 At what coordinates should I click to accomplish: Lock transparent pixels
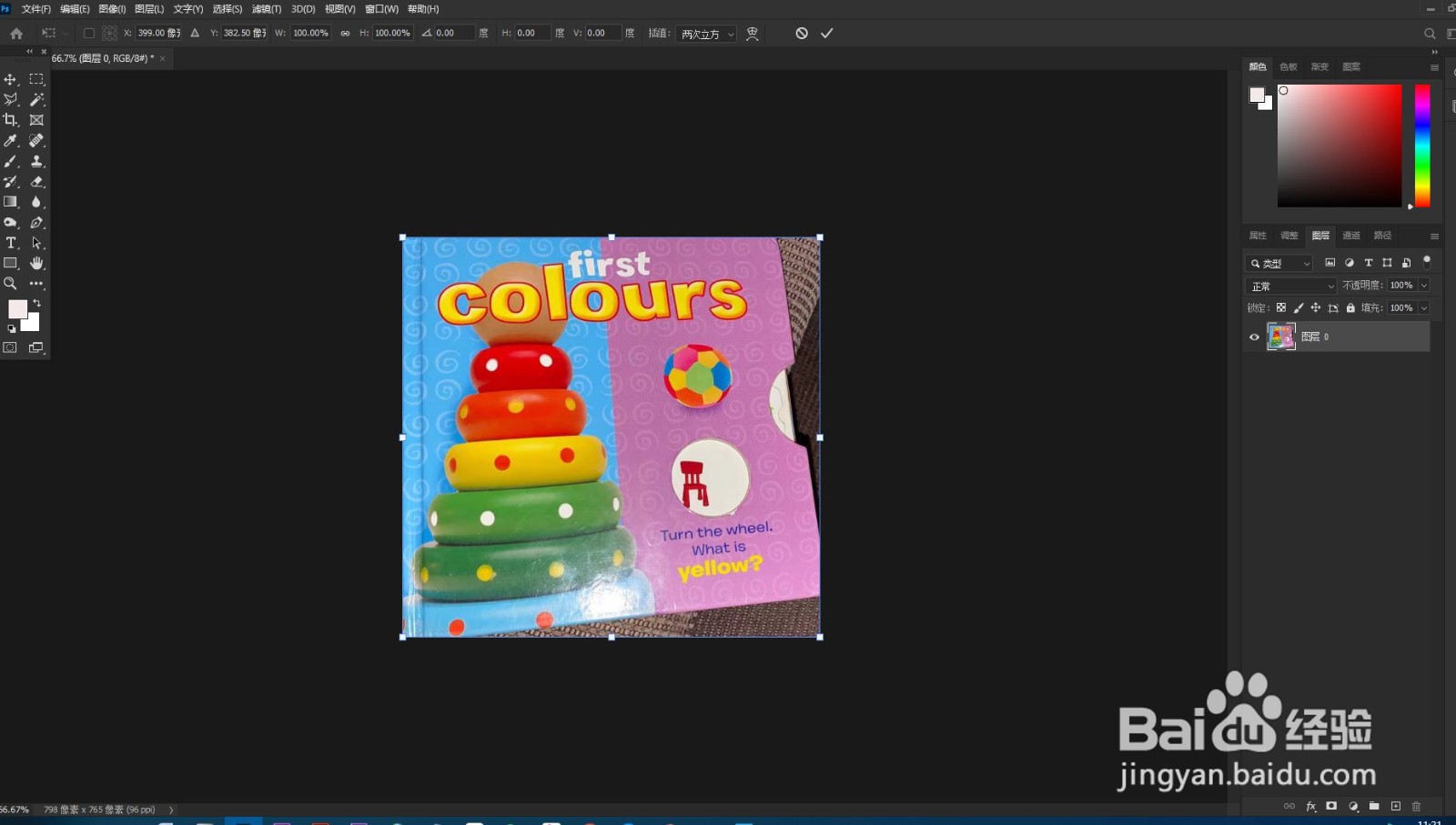click(x=1281, y=307)
